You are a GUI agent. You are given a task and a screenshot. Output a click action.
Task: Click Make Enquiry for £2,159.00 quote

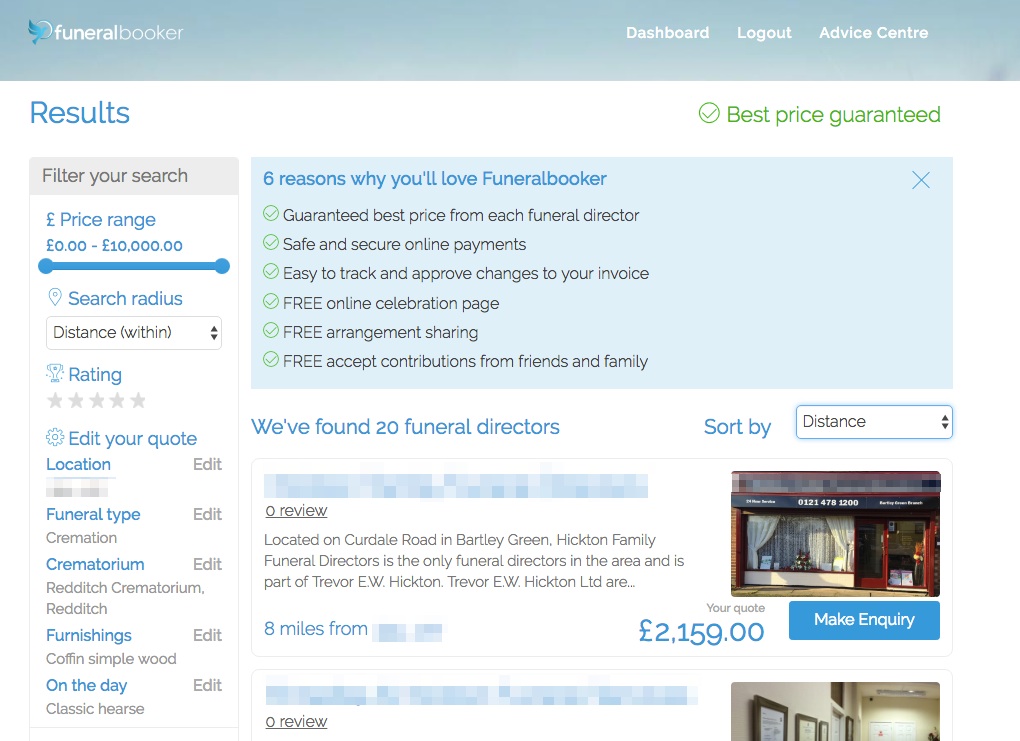click(x=864, y=620)
